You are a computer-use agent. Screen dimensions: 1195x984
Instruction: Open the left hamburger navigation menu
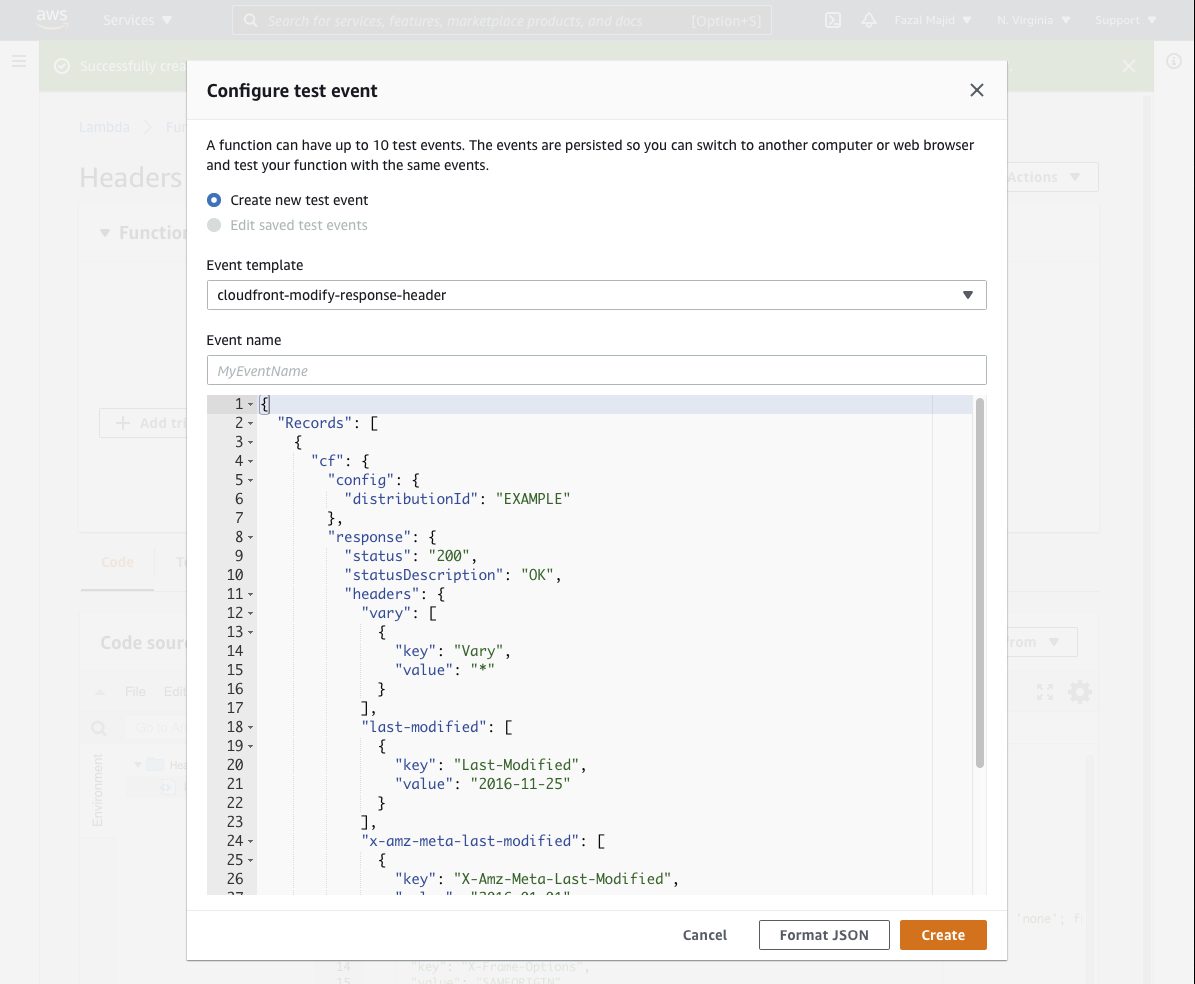(18, 62)
